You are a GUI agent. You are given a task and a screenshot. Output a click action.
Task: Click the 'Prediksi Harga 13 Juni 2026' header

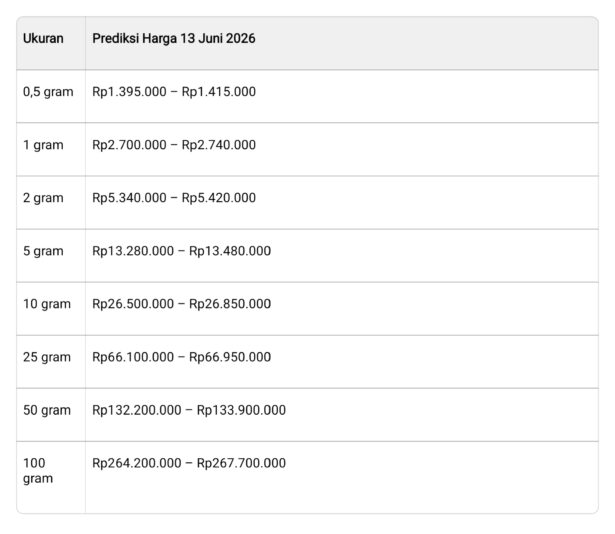point(342,43)
